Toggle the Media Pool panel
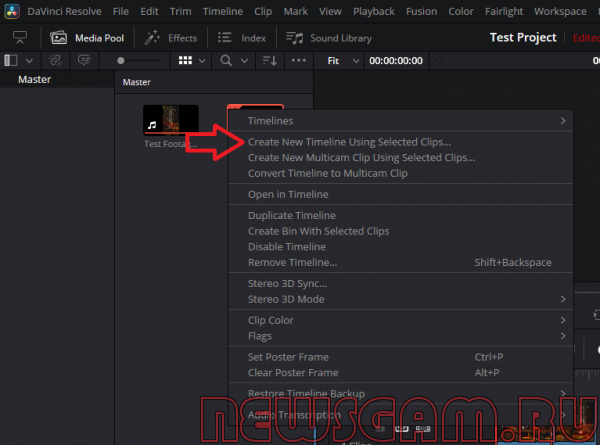 87,38
